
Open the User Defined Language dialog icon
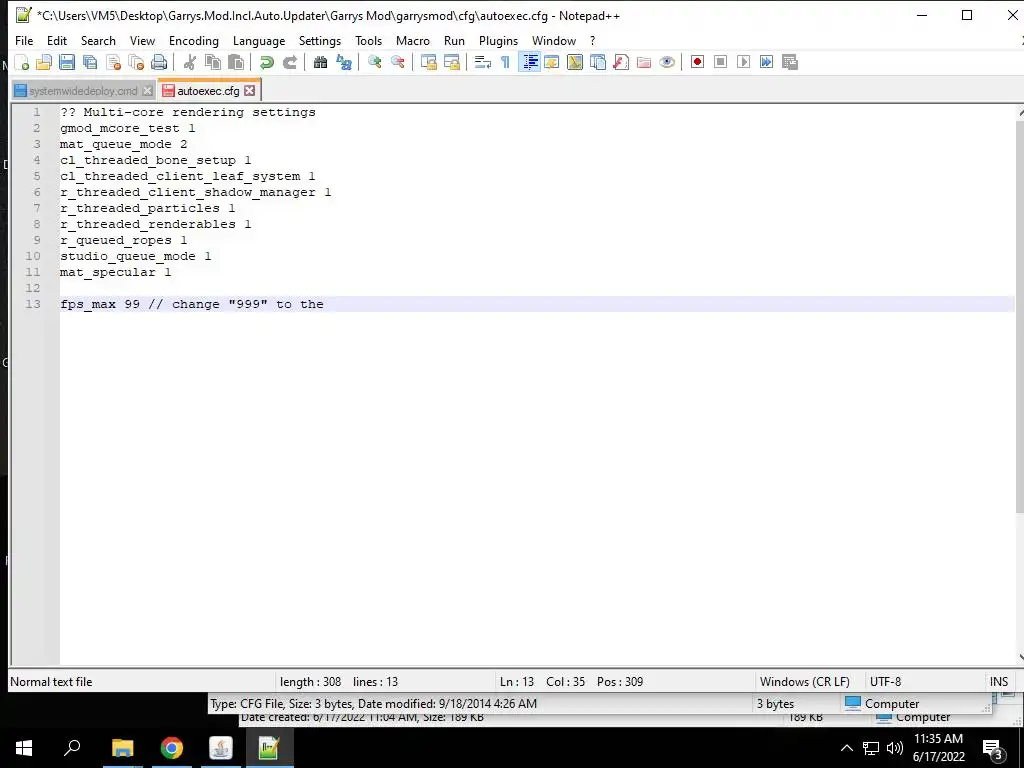click(552, 62)
